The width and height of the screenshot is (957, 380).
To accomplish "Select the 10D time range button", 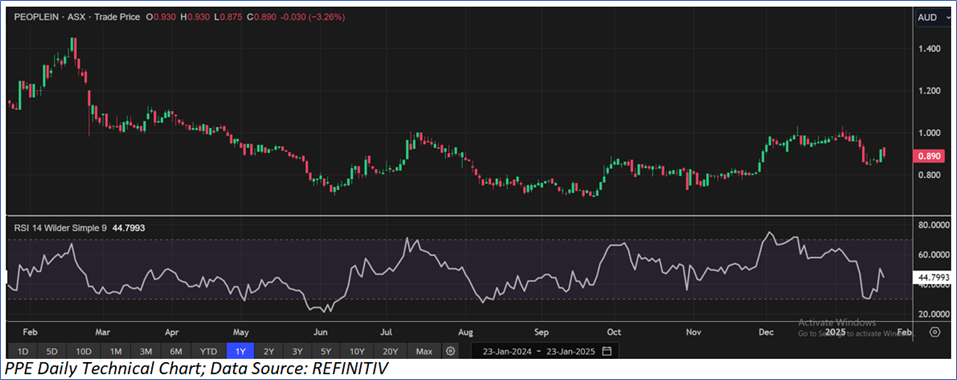I will tap(84, 351).
